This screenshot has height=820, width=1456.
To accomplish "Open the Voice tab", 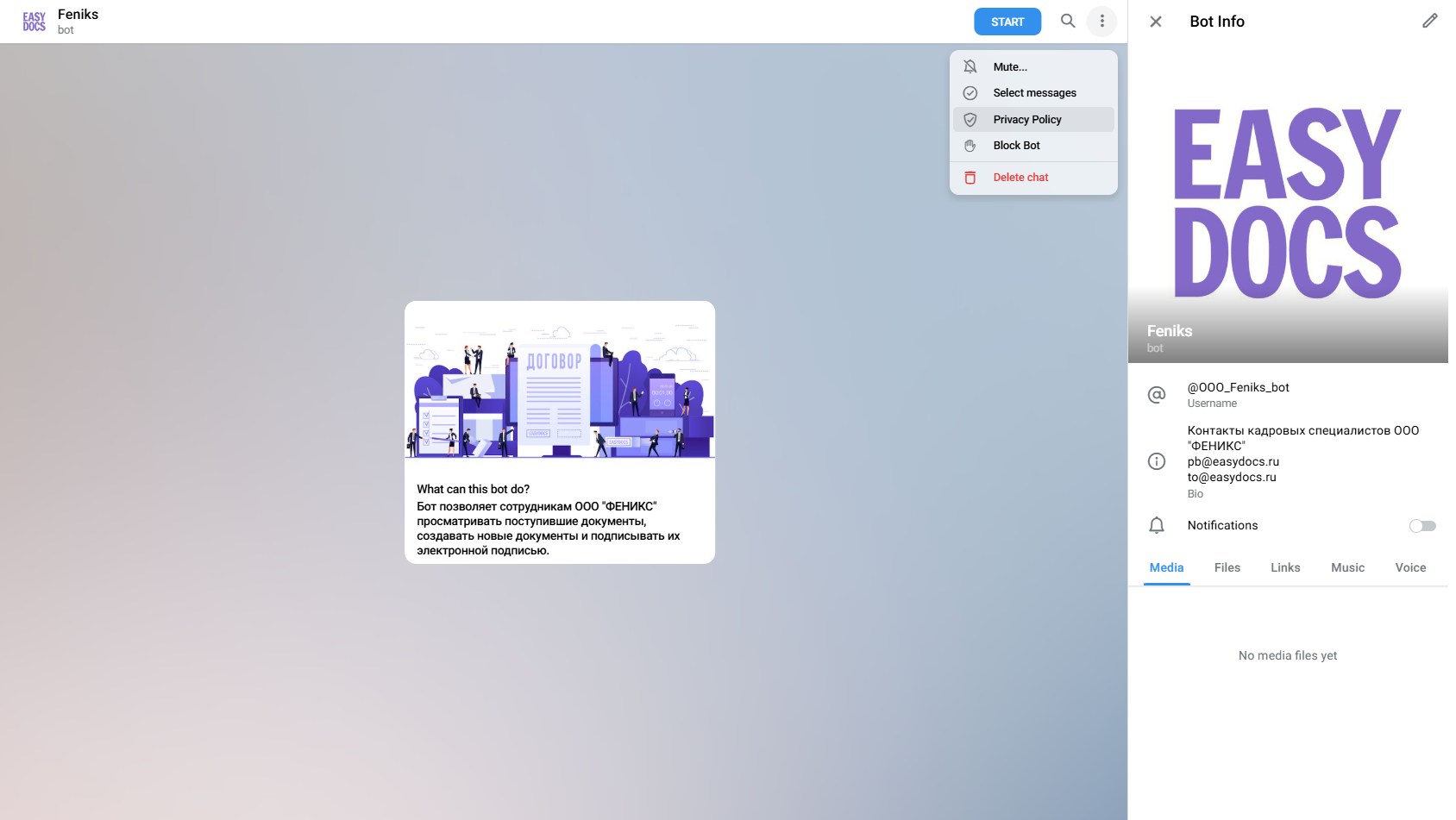I will point(1410,568).
